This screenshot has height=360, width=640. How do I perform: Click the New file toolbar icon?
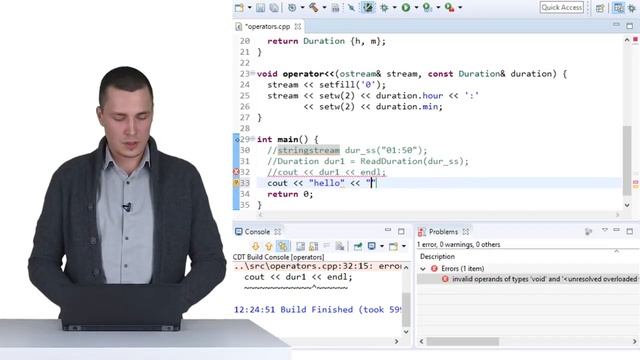pyautogui.click(x=240, y=7)
